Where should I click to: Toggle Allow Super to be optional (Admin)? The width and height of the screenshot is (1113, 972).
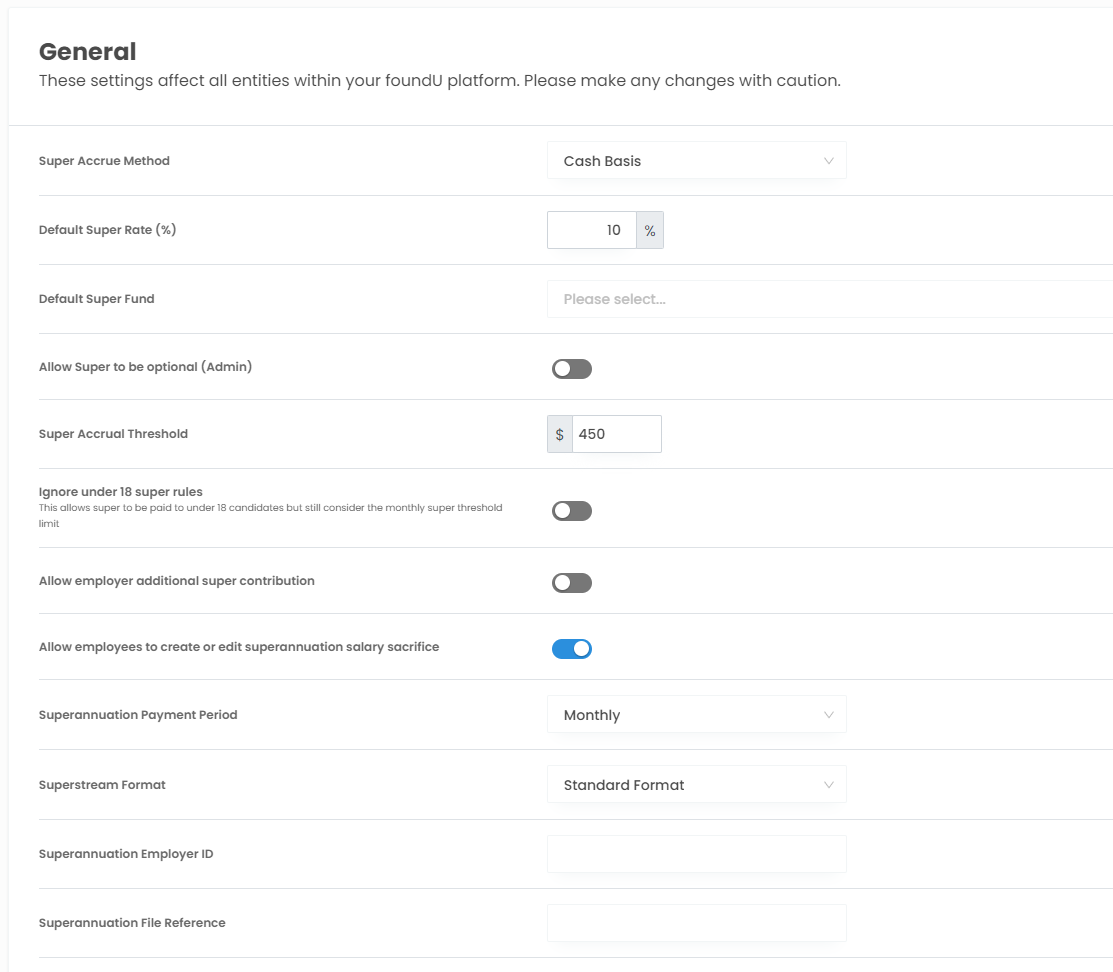572,369
